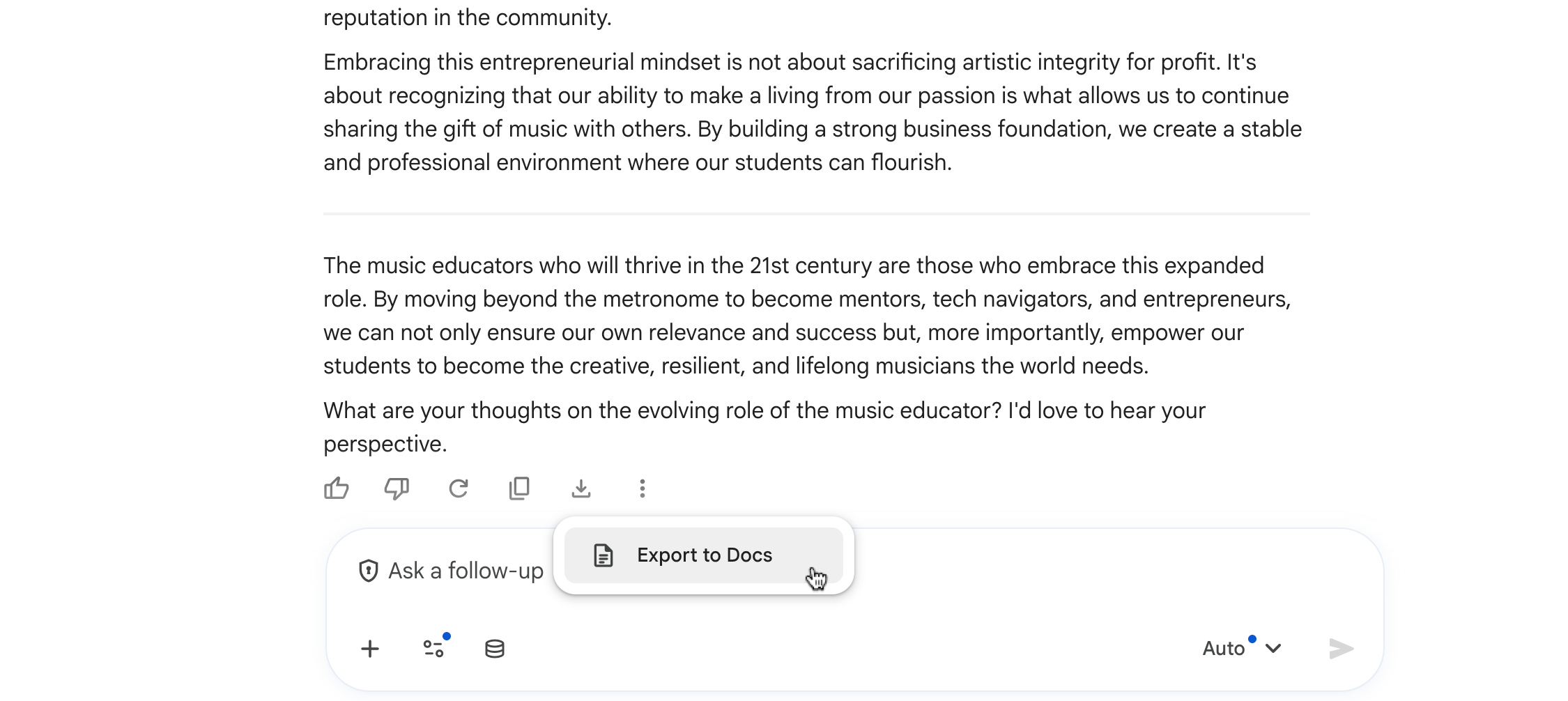Click the Auto model selector label
Viewport: 1568px width, 701px height.
[x=1224, y=648]
